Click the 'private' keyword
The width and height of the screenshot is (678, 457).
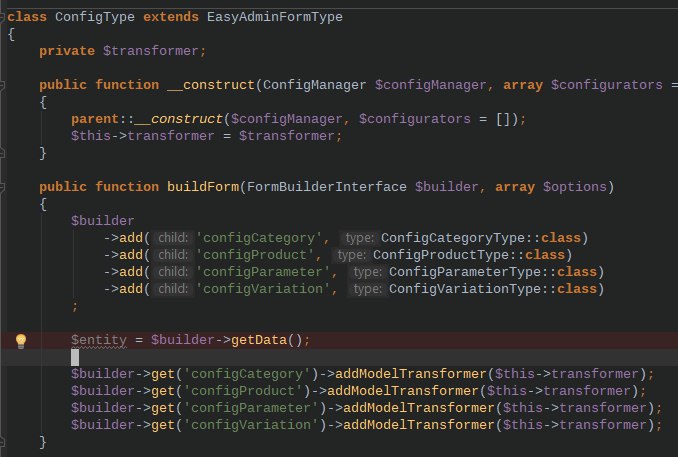coord(67,51)
